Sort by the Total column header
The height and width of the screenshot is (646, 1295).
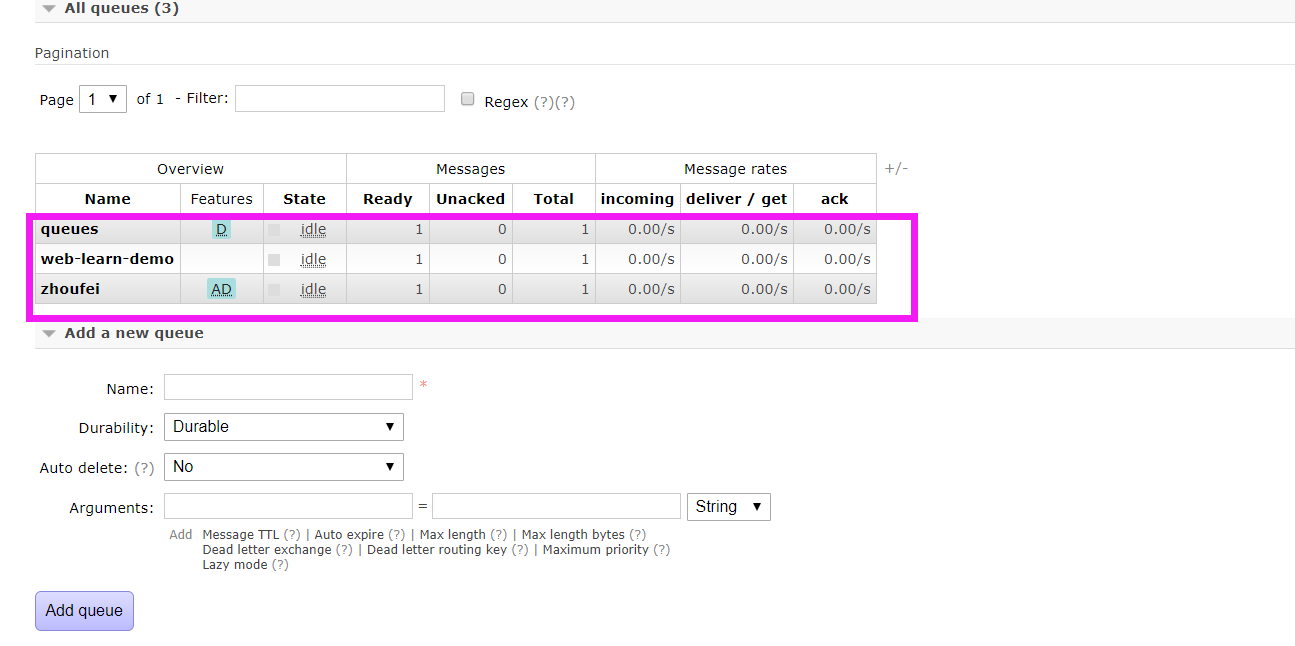[x=553, y=199]
